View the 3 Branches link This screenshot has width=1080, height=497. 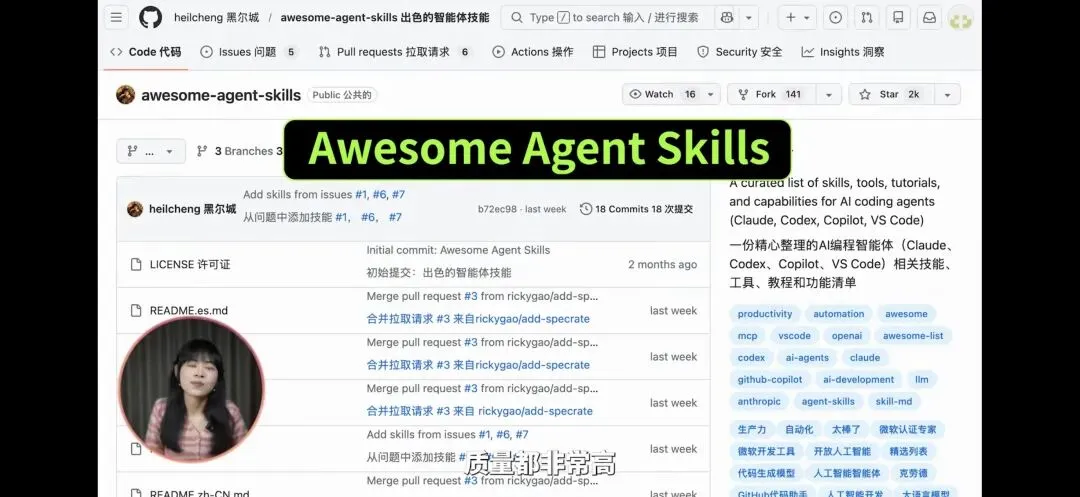235,151
